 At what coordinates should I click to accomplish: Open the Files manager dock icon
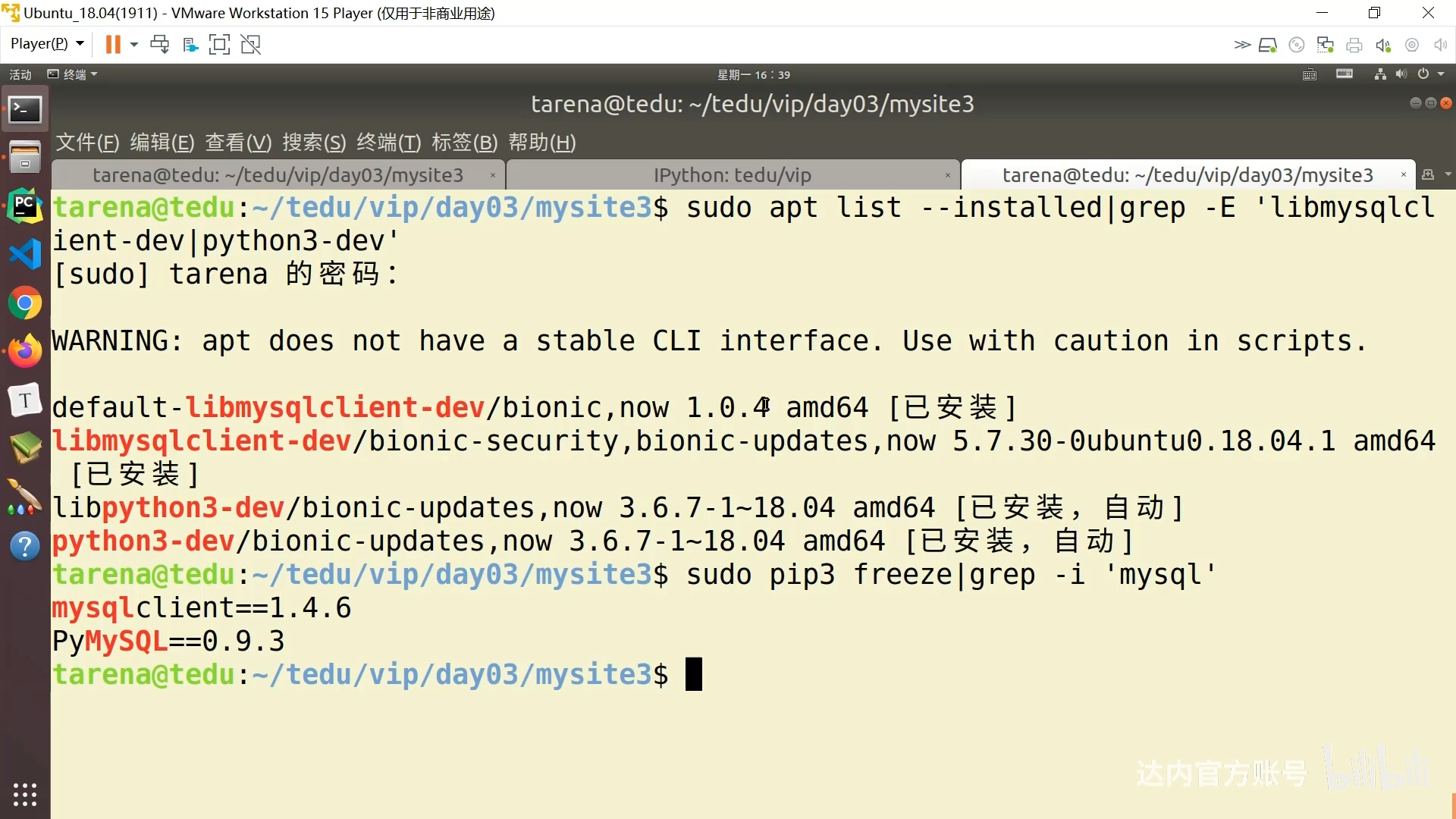pyautogui.click(x=25, y=157)
